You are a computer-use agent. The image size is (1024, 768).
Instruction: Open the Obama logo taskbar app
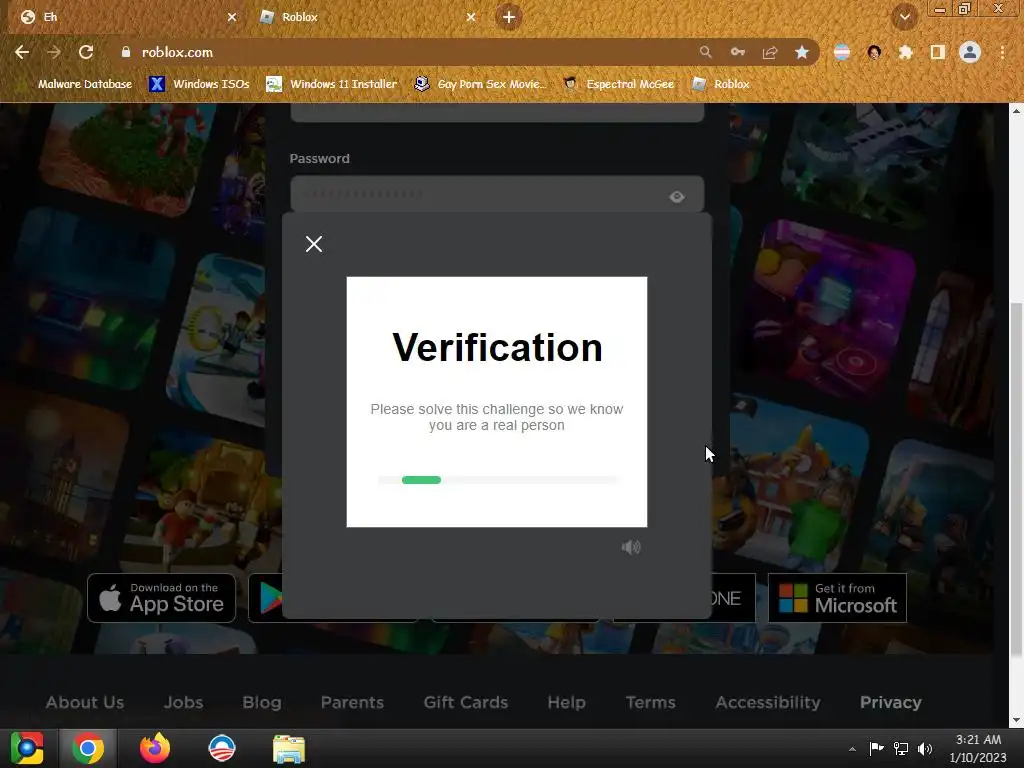(x=222, y=748)
